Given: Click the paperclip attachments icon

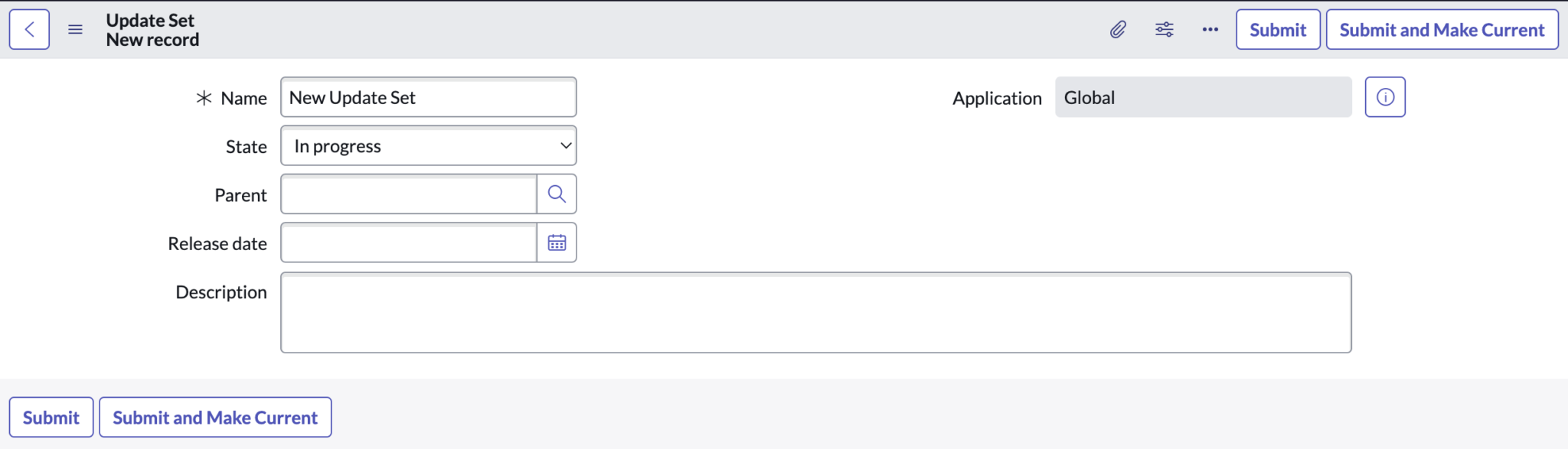Looking at the screenshot, I should click(x=1118, y=30).
